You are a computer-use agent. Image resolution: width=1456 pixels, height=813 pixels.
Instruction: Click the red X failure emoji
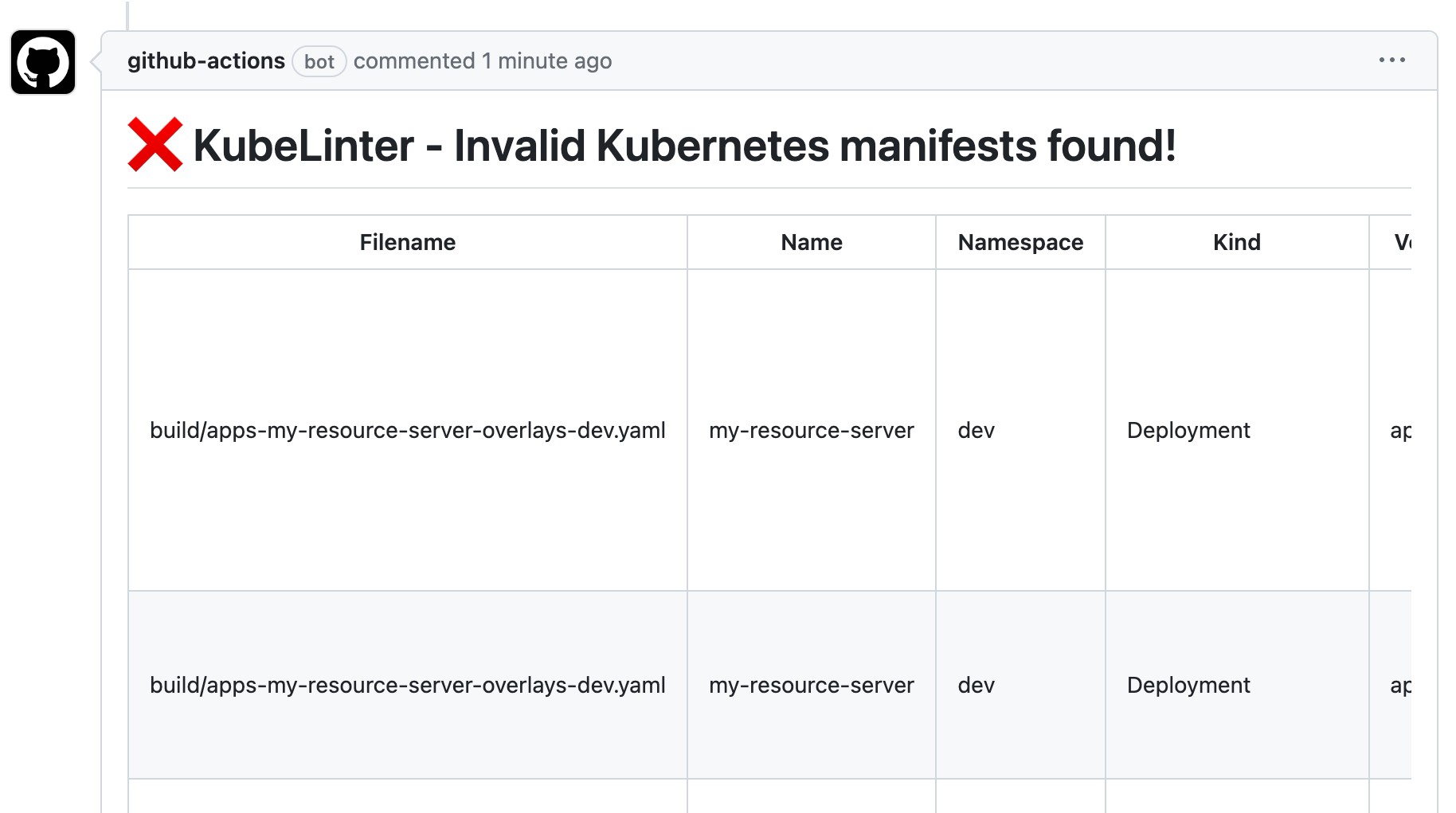(155, 145)
